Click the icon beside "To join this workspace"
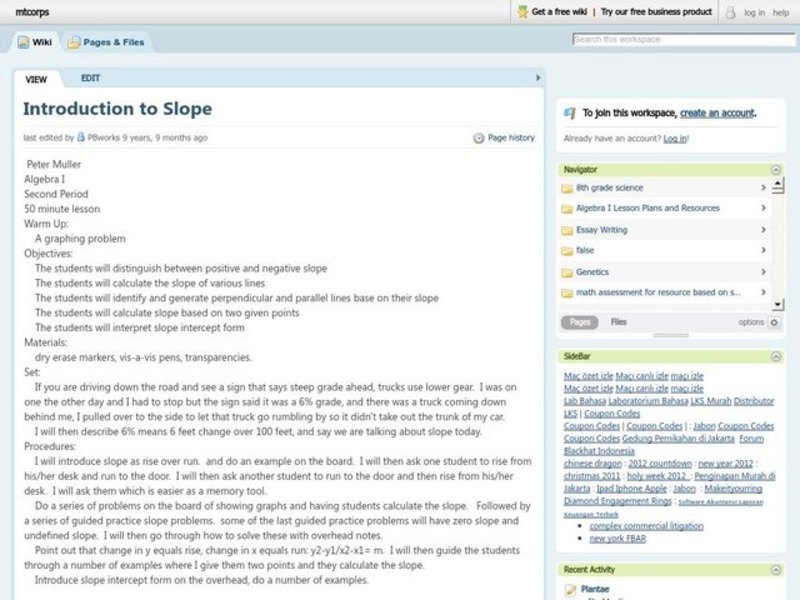 tap(570, 112)
